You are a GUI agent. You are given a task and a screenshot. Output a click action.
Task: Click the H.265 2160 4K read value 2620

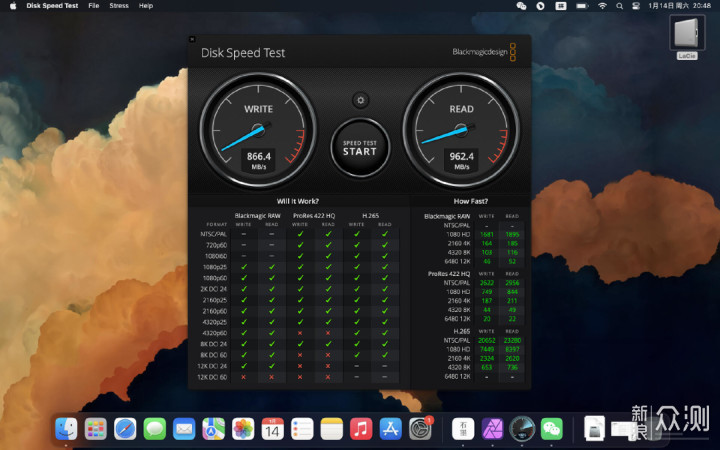(x=512, y=358)
